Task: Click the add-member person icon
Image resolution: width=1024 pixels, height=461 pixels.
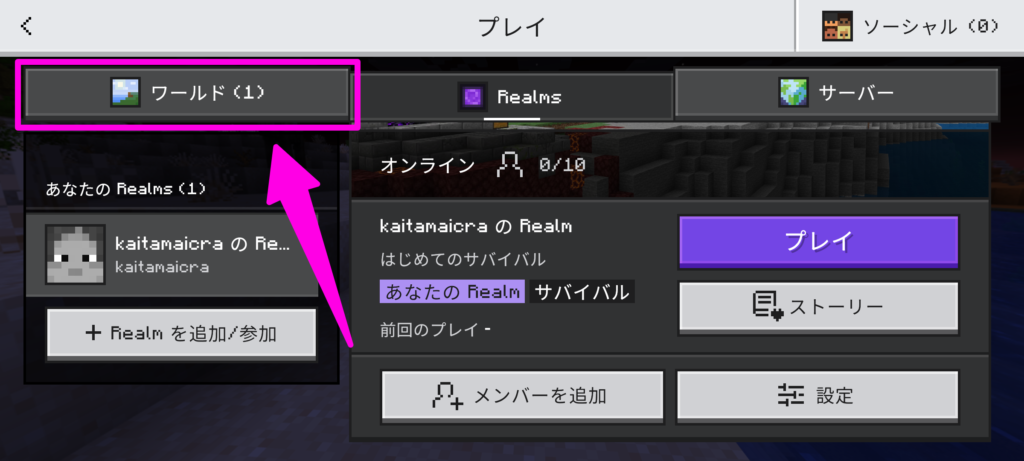Action: click(x=448, y=396)
